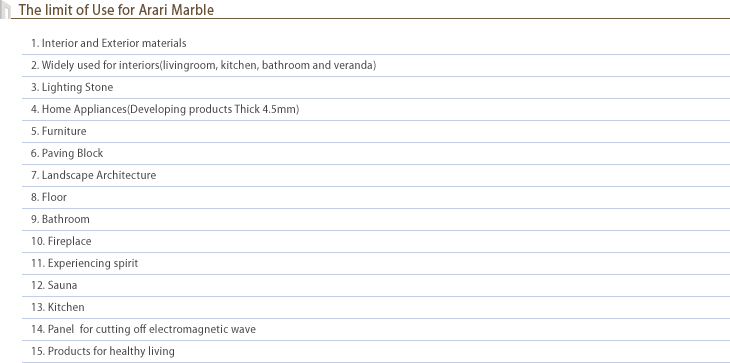Click the 'Thick 4.5mm' text

coord(267,109)
